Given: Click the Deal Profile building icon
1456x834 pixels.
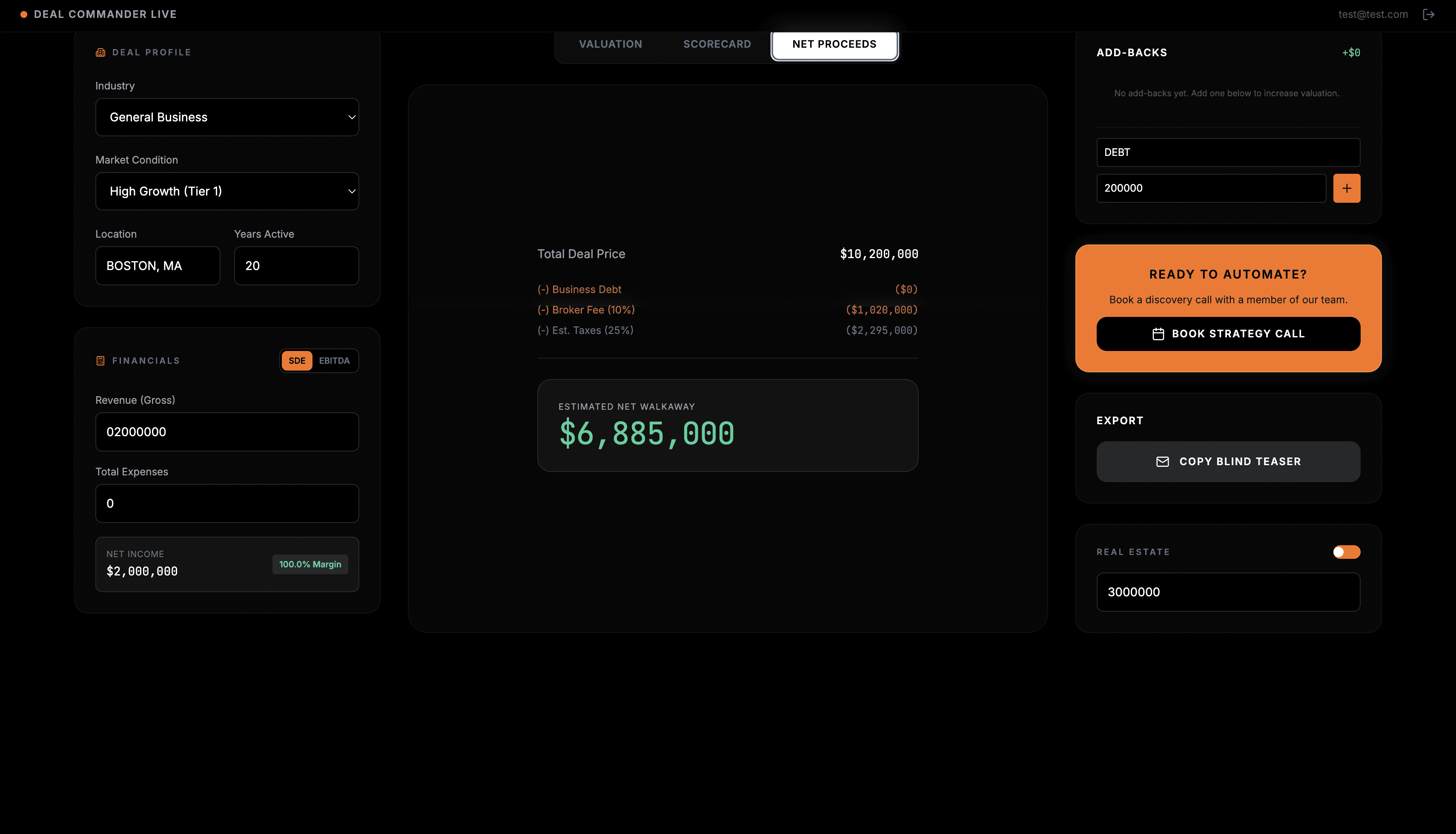Looking at the screenshot, I should pos(100,52).
